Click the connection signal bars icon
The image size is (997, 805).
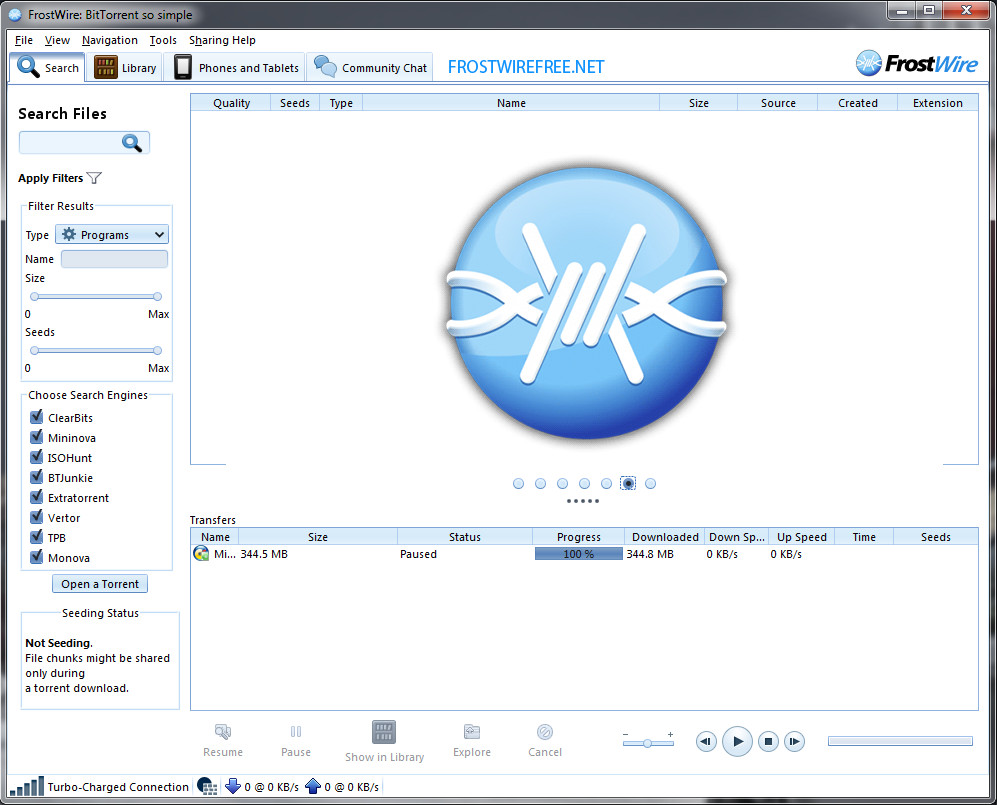(27, 787)
